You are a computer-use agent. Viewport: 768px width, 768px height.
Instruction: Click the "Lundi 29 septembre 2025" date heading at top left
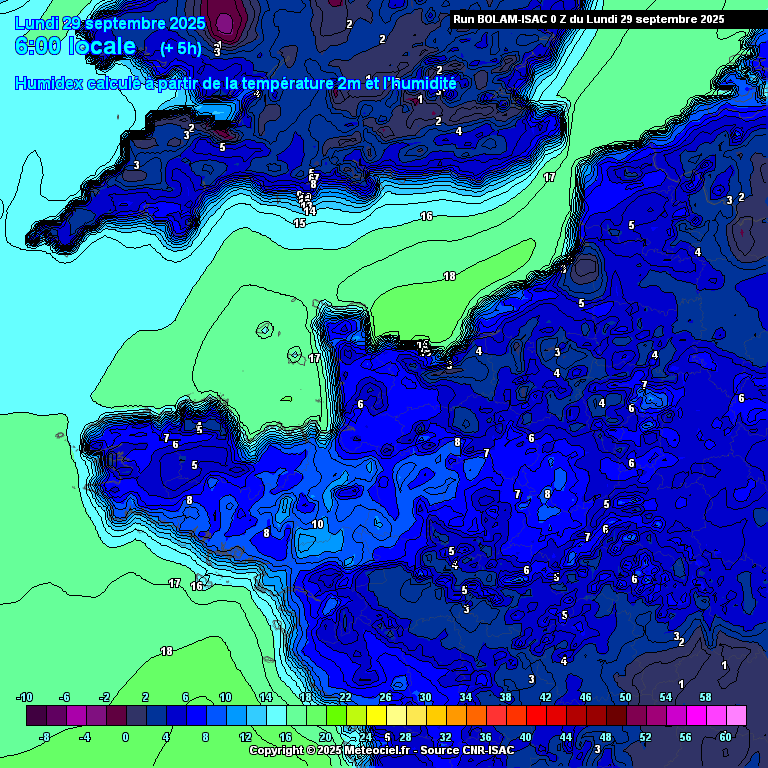pyautogui.click(x=110, y=23)
